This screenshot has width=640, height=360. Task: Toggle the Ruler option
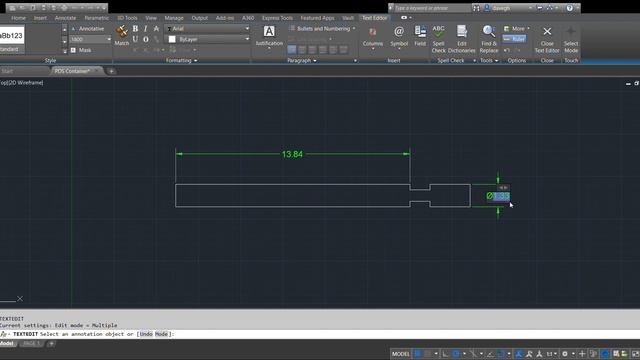(x=514, y=39)
